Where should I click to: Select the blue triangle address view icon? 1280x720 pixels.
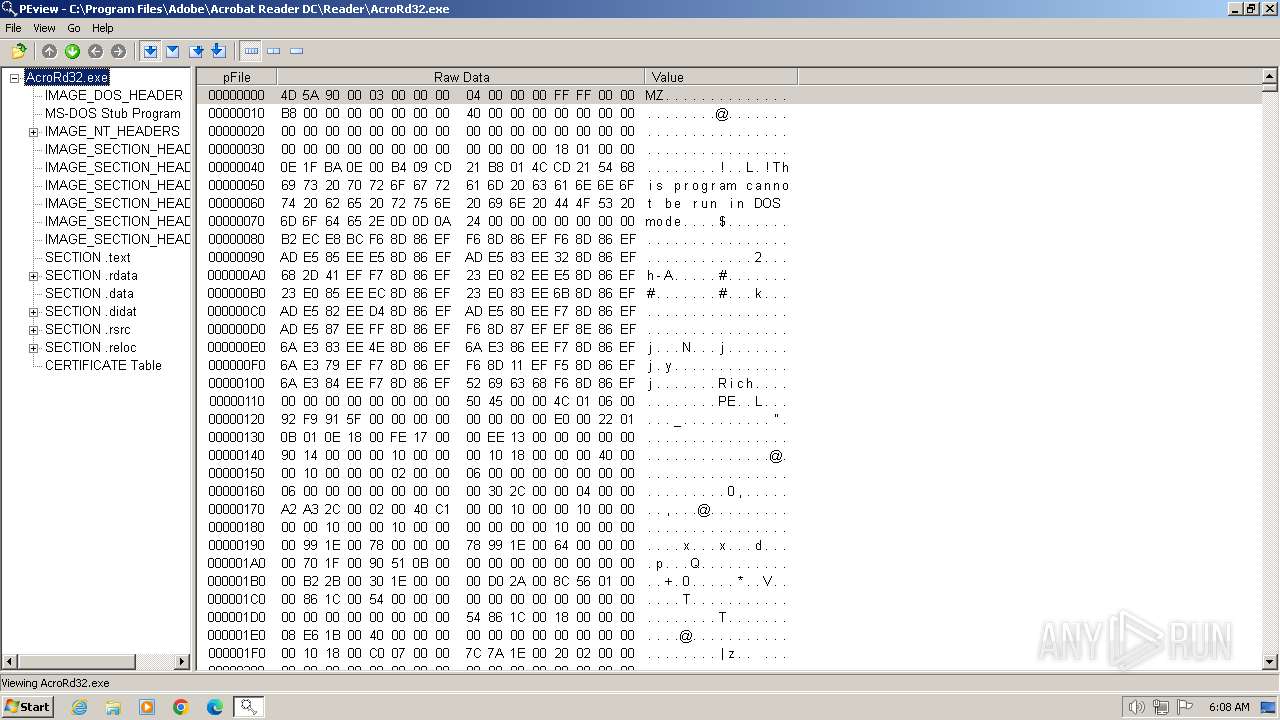173,51
